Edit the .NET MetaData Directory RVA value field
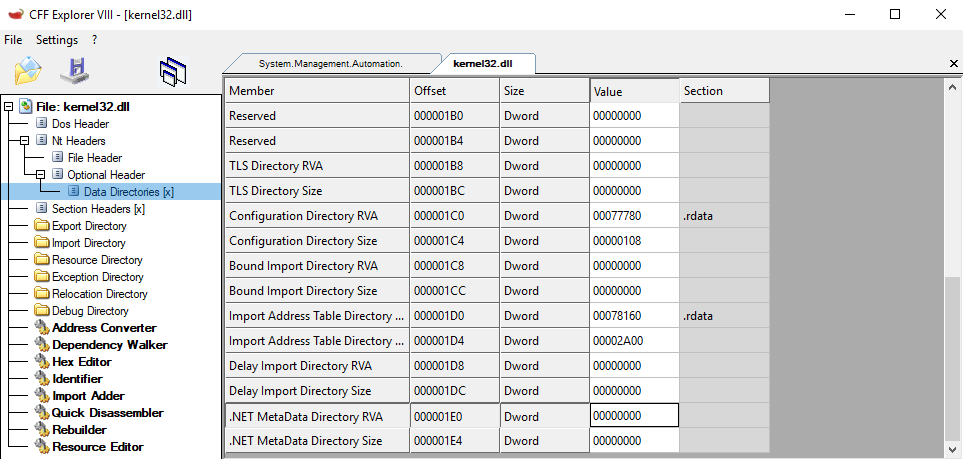 click(634, 415)
